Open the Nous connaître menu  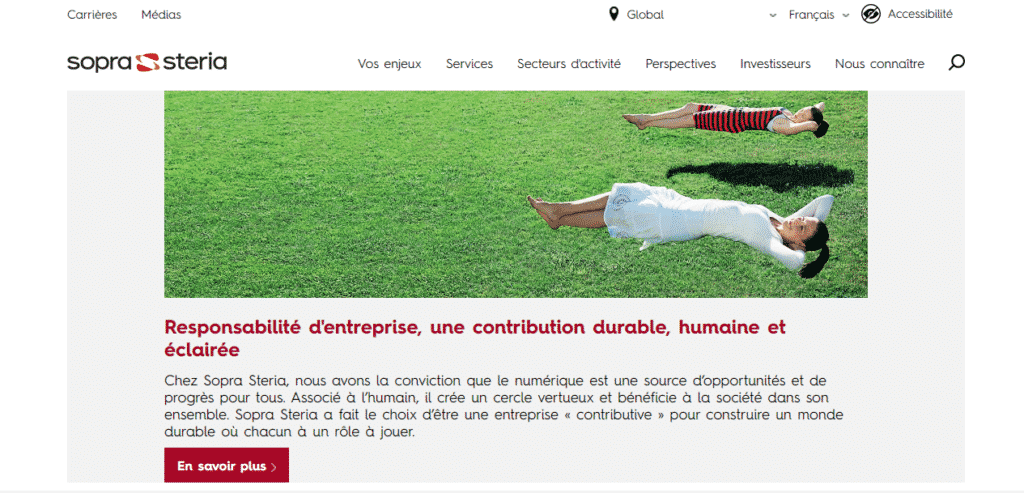[x=880, y=64]
